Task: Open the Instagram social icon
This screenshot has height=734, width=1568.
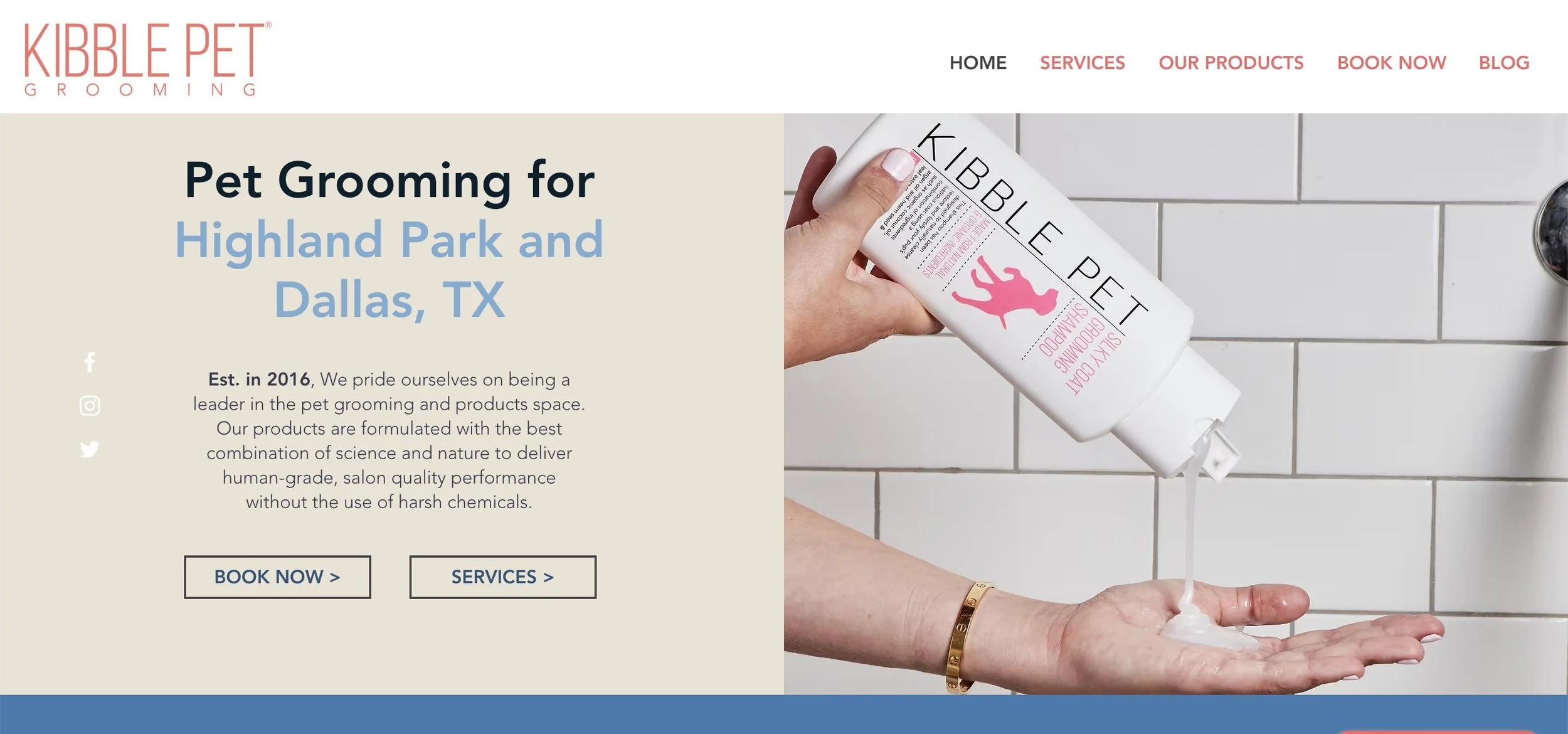Action: pyautogui.click(x=90, y=406)
